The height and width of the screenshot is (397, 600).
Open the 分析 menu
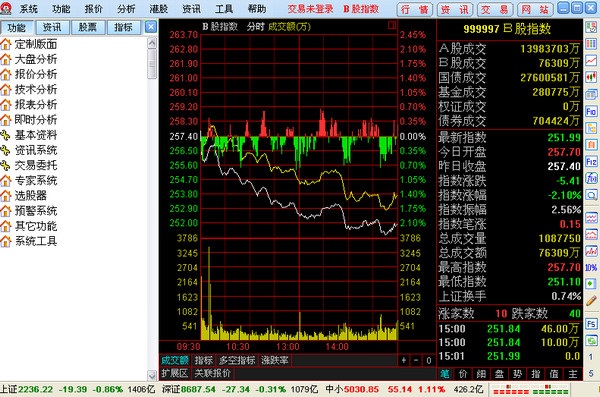point(126,8)
